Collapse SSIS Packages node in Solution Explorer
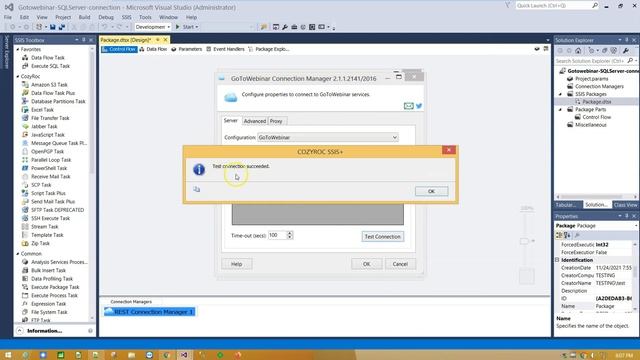Viewport: 640px width, 360px height. (560, 94)
